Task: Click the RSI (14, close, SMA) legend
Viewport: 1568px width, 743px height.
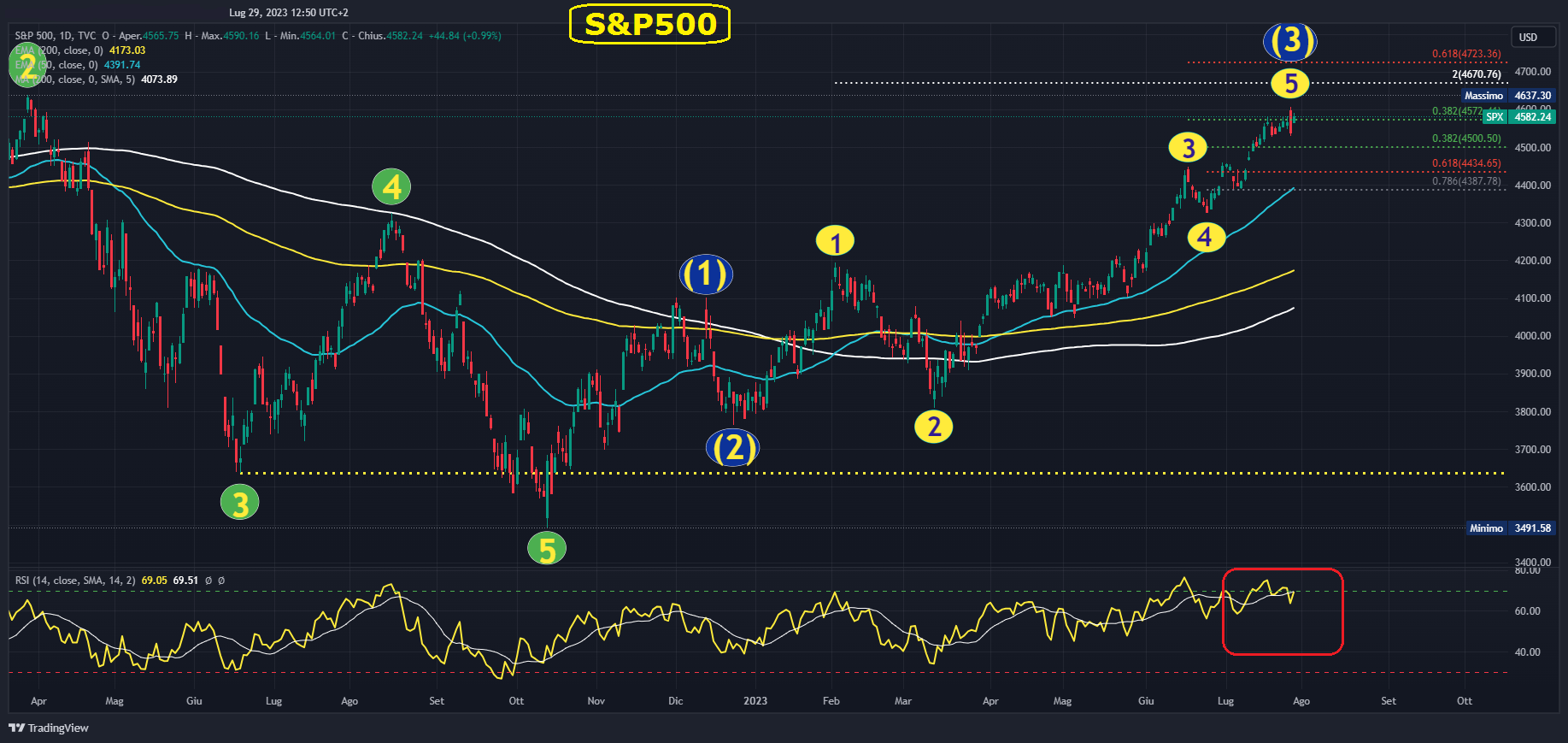Action: coord(75,581)
